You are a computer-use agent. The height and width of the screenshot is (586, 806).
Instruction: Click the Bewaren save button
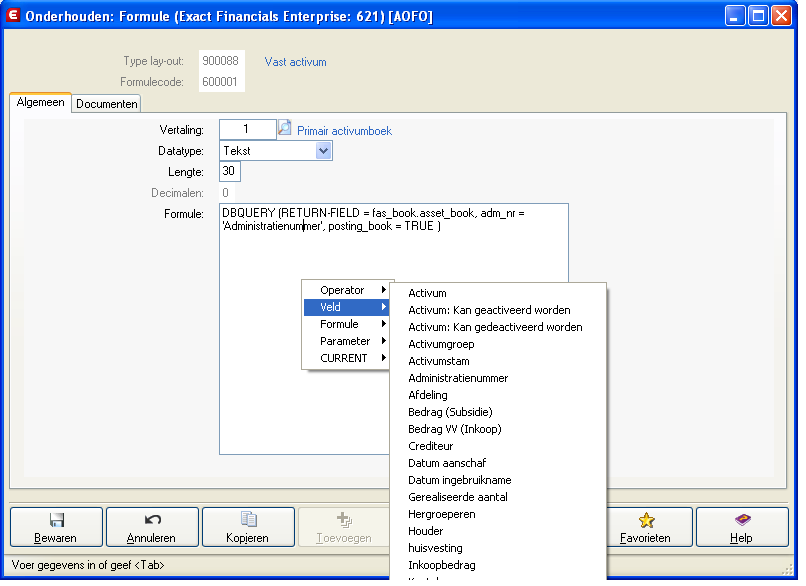(x=56, y=527)
